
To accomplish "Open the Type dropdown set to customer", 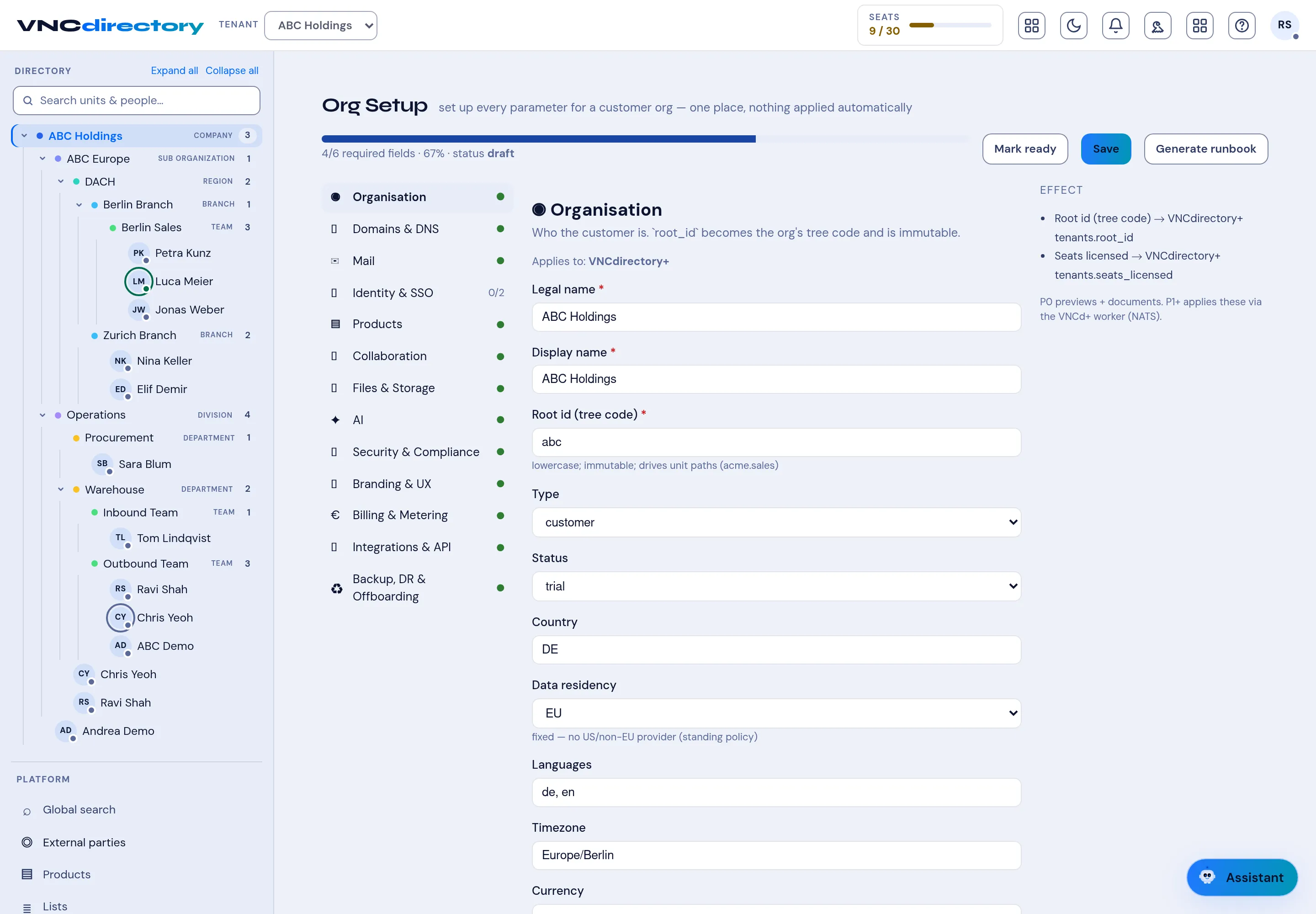I will point(776,522).
